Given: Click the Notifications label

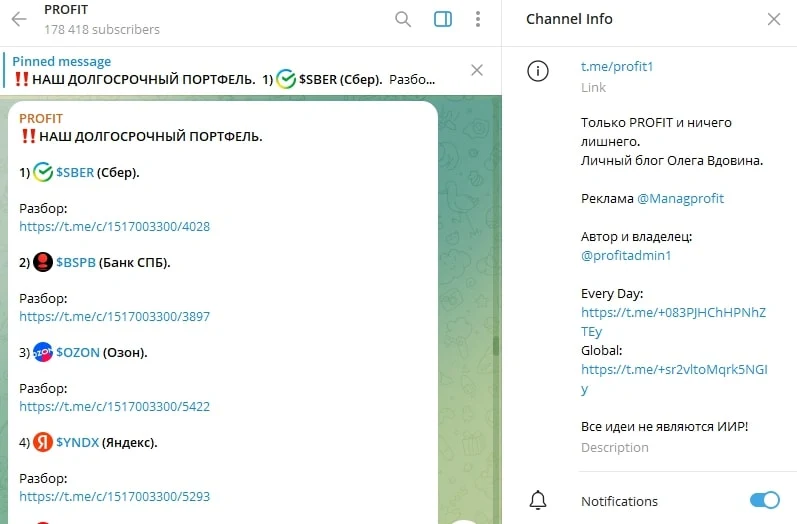Looking at the screenshot, I should tap(619, 502).
